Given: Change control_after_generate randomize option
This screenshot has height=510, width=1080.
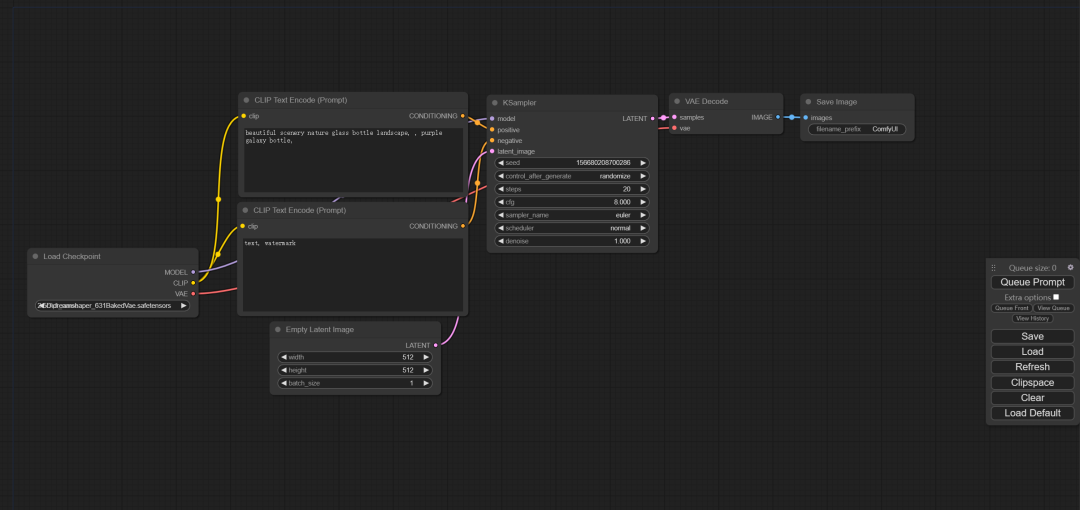Looking at the screenshot, I should [x=572, y=176].
